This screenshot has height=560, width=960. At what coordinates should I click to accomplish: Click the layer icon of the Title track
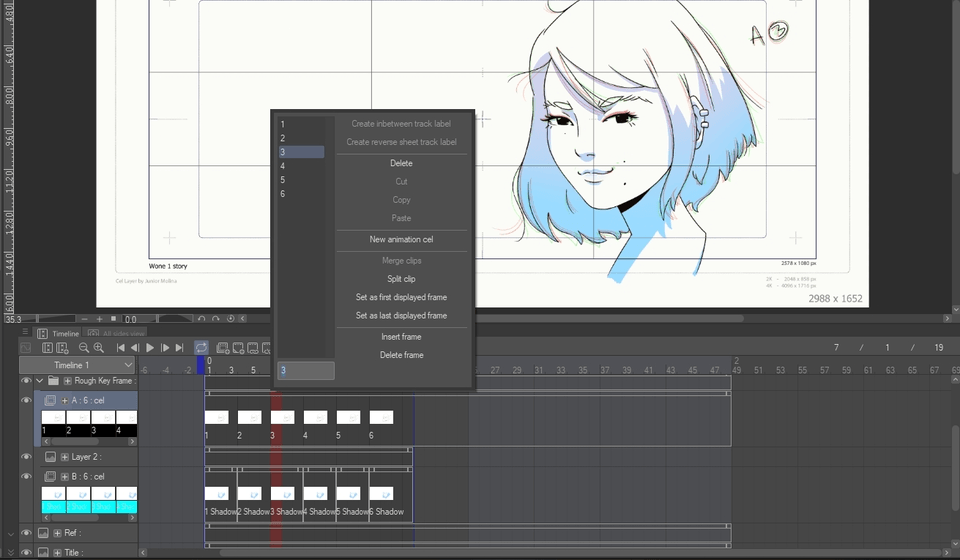click(43, 552)
